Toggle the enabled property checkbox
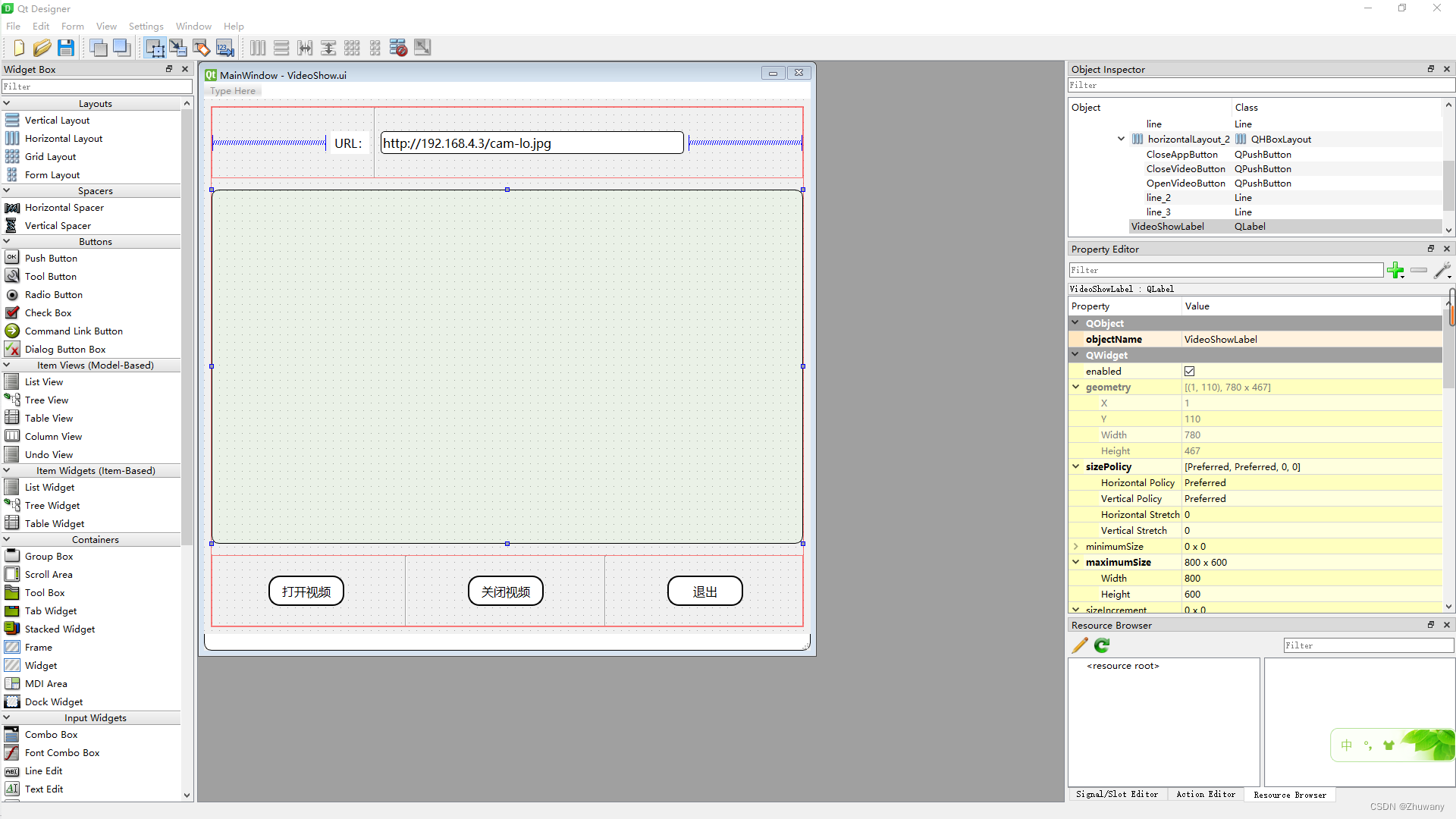Image resolution: width=1456 pixels, height=819 pixels. [x=1189, y=372]
